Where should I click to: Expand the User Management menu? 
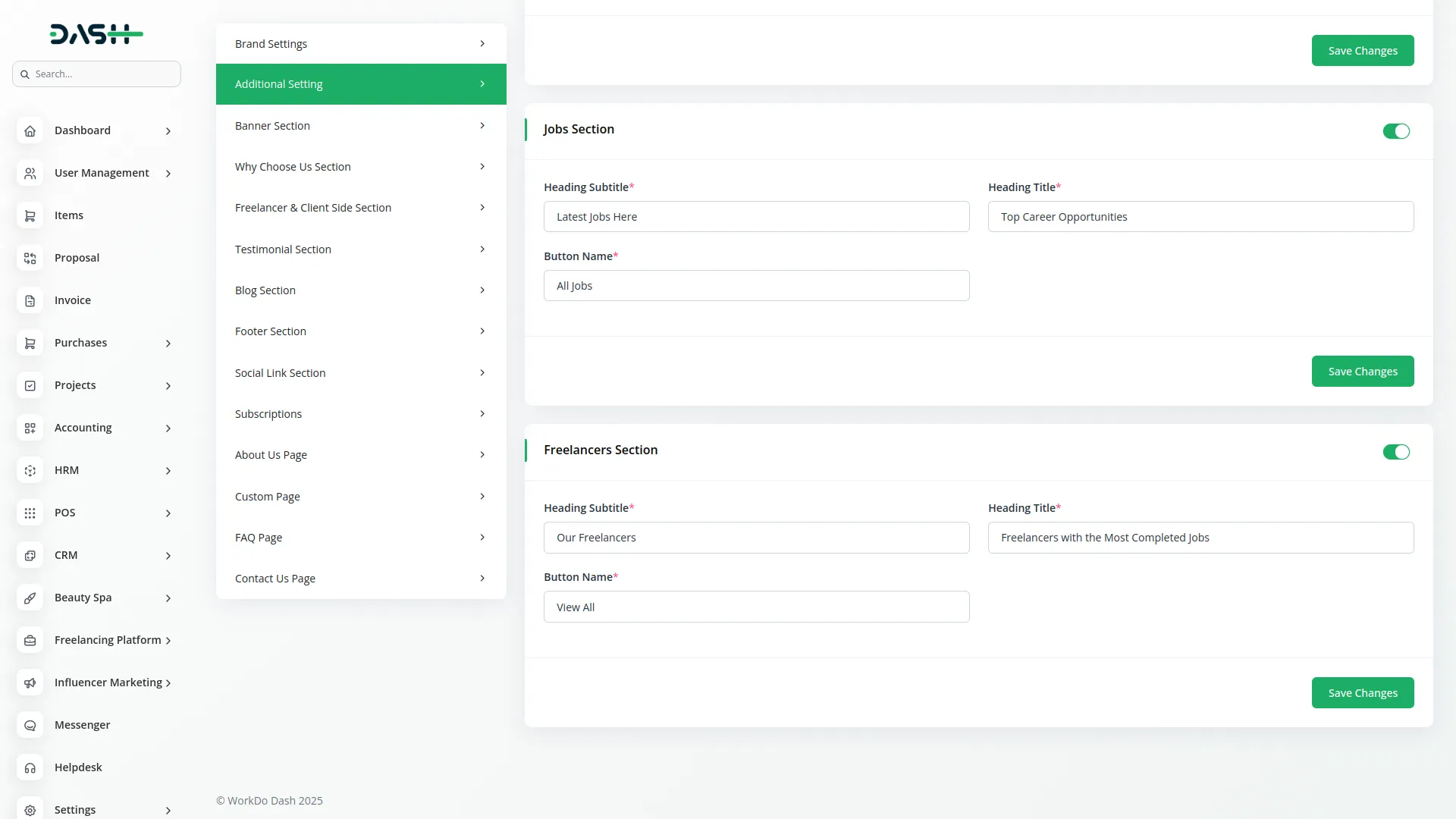tap(168, 173)
